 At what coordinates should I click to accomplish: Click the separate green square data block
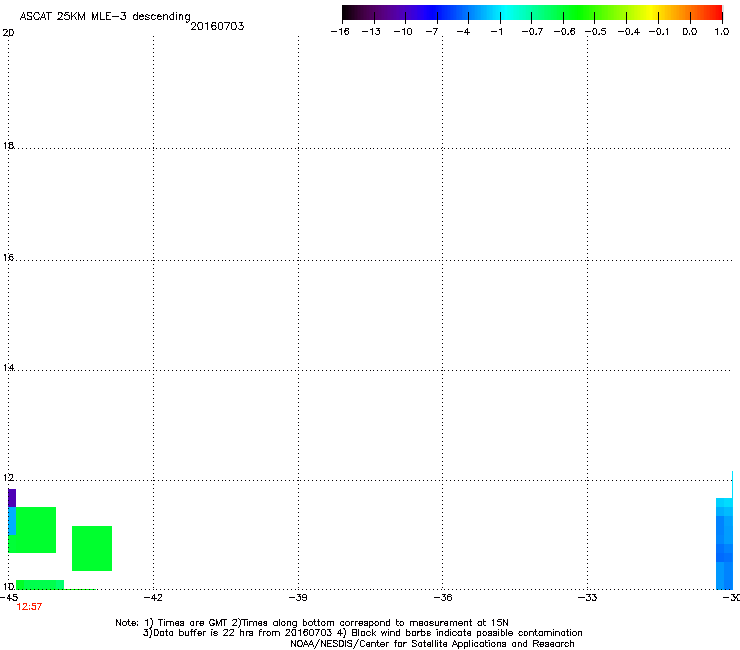(x=92, y=549)
